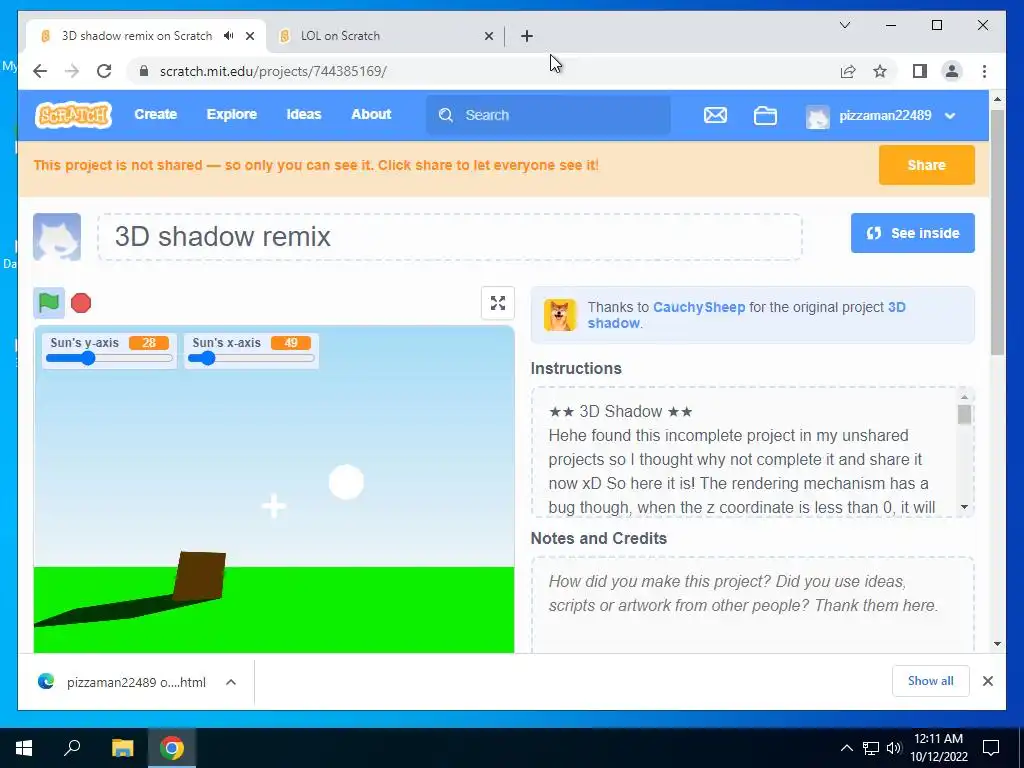The width and height of the screenshot is (1024, 768).
Task: Open the Chrome profile icon
Action: pos(952,71)
